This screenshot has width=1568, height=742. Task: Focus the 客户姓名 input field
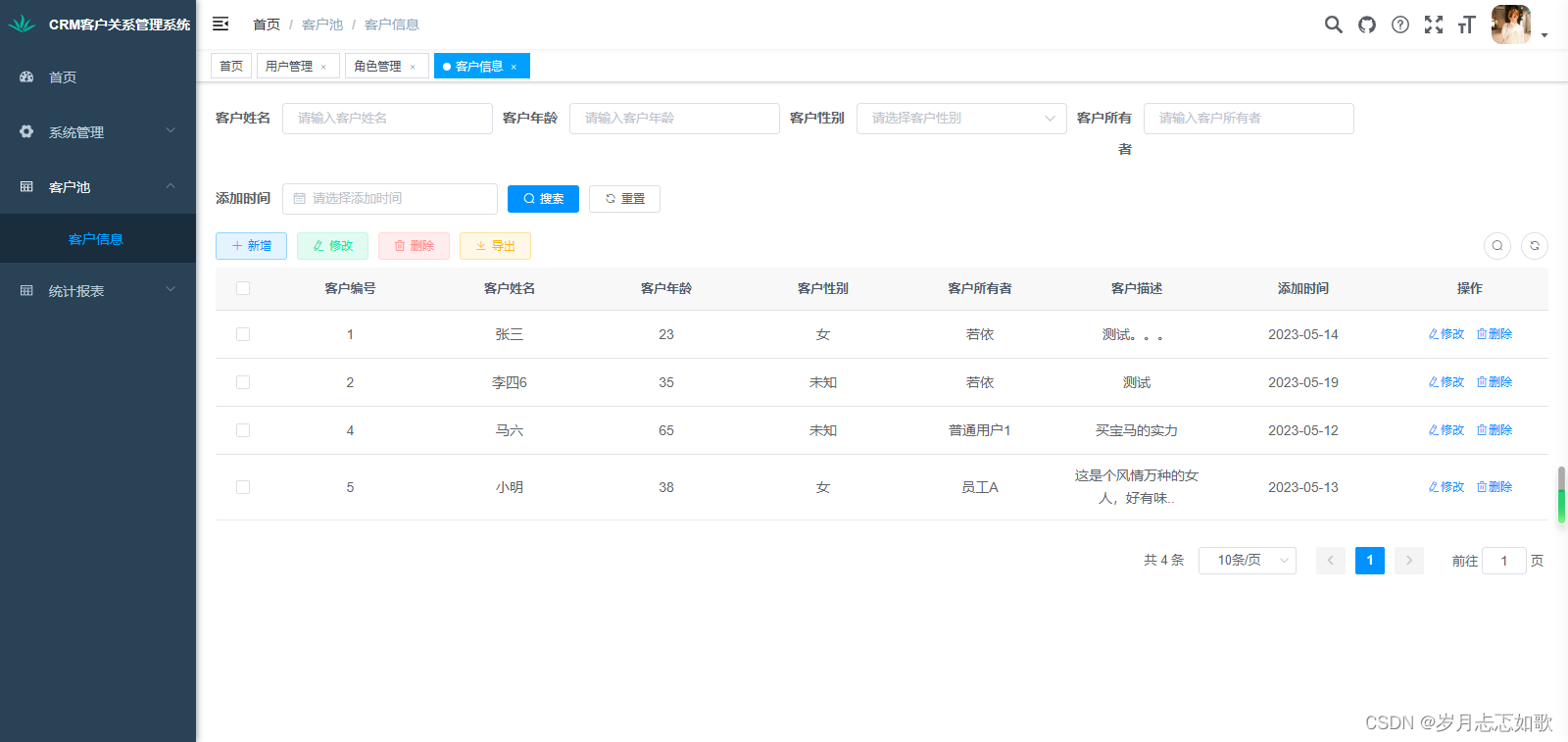[x=387, y=118]
